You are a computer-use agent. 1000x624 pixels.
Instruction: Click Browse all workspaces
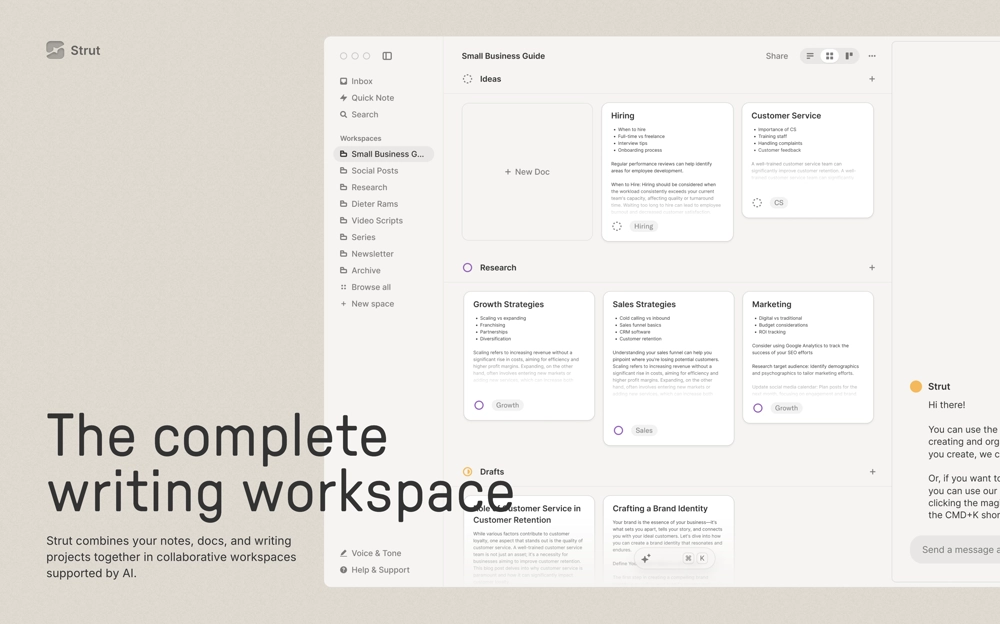click(365, 287)
